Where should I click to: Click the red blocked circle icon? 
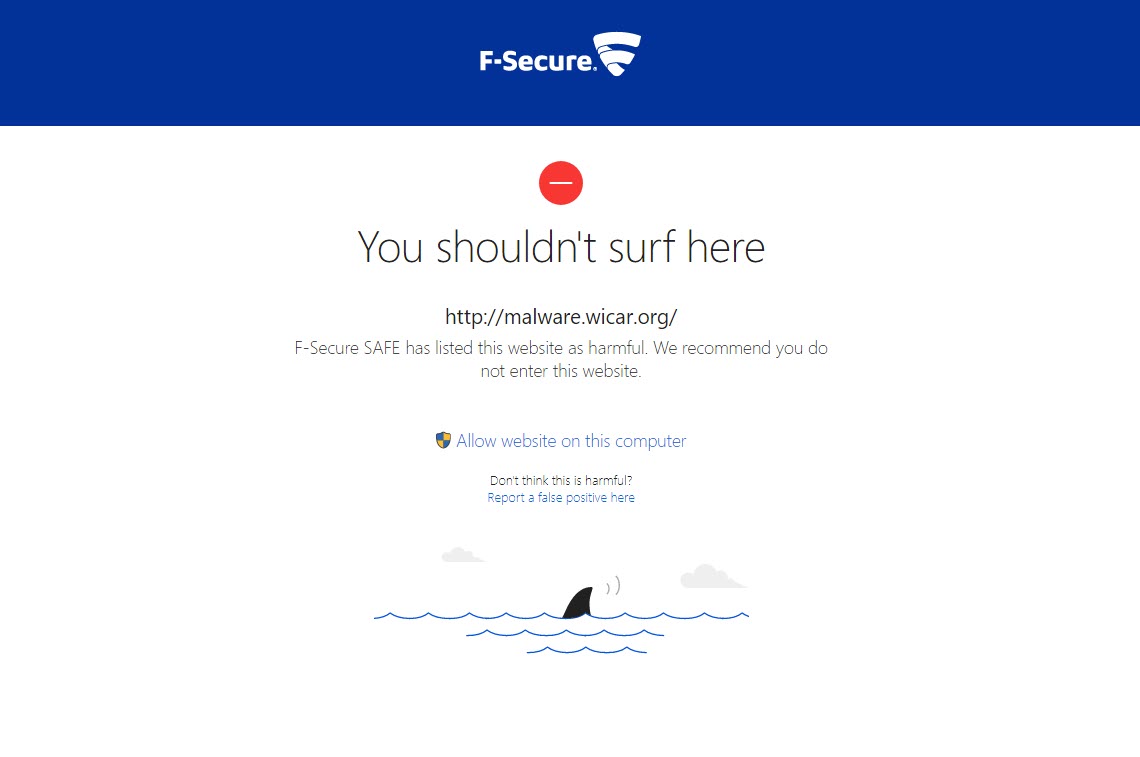(561, 183)
